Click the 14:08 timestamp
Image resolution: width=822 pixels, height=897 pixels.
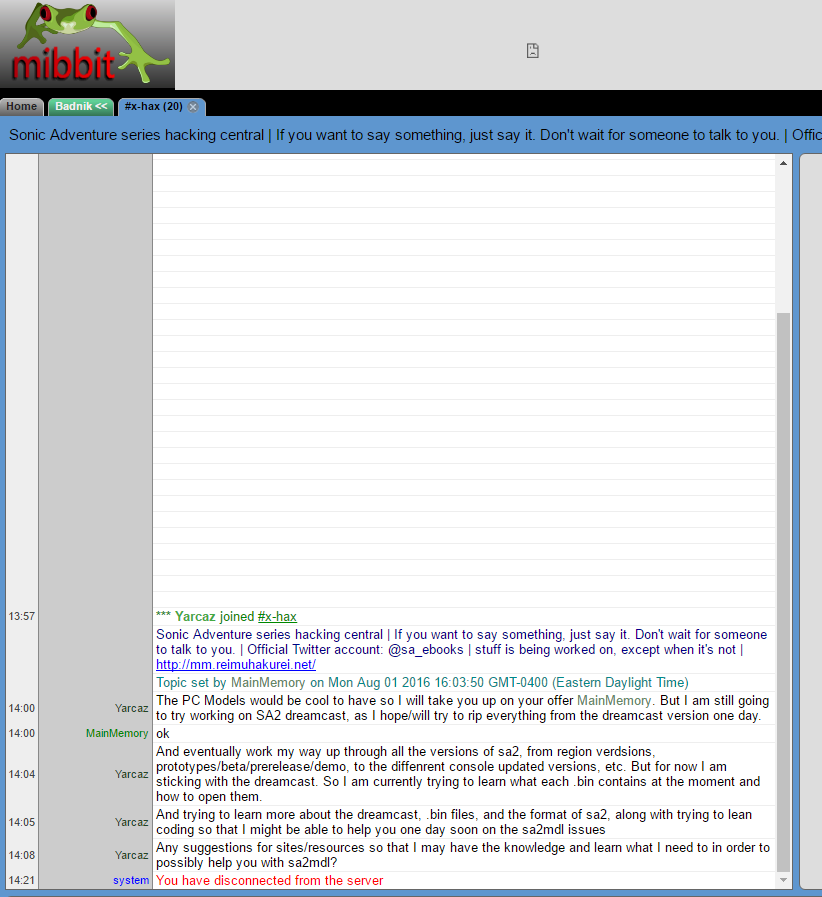(x=22, y=855)
